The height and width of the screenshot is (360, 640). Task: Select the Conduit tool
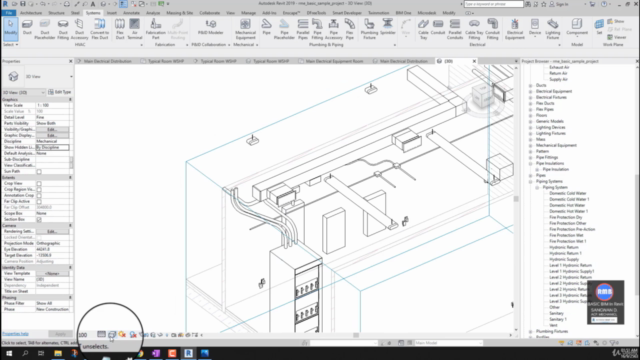[x=438, y=27]
